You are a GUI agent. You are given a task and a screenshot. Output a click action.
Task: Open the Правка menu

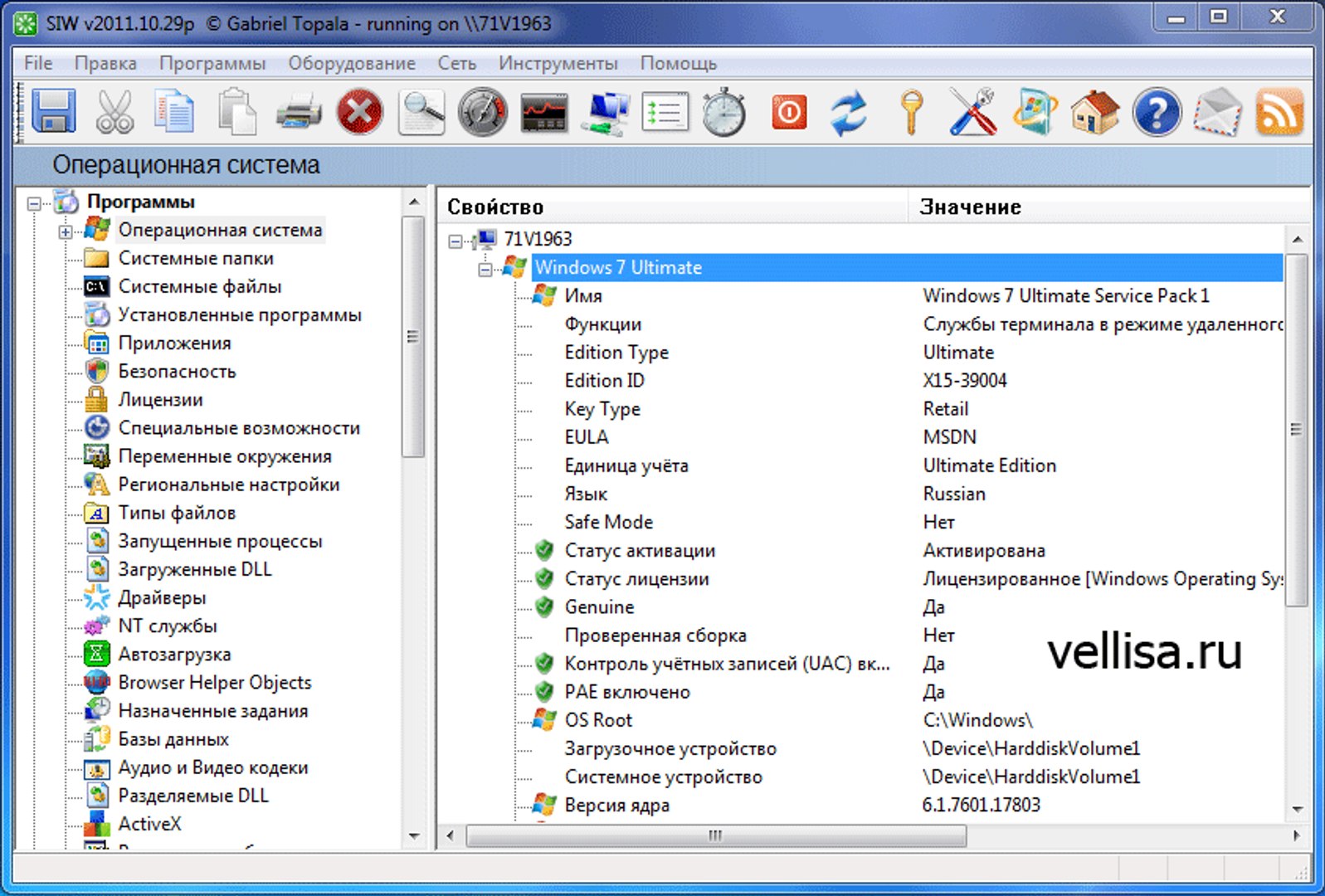(105, 63)
